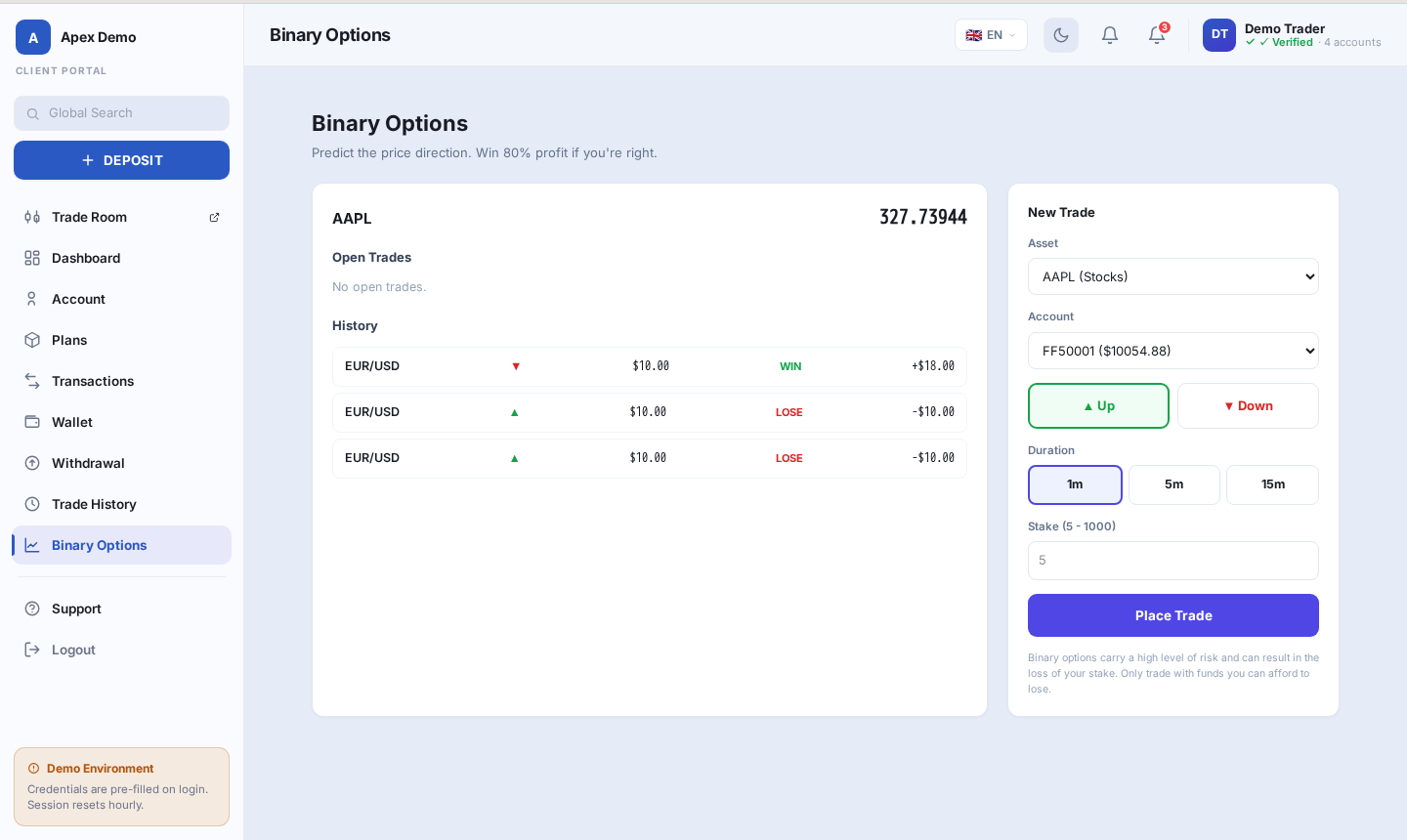Click the DT user avatar
The width and height of the screenshot is (1407, 840).
coord(1219,35)
